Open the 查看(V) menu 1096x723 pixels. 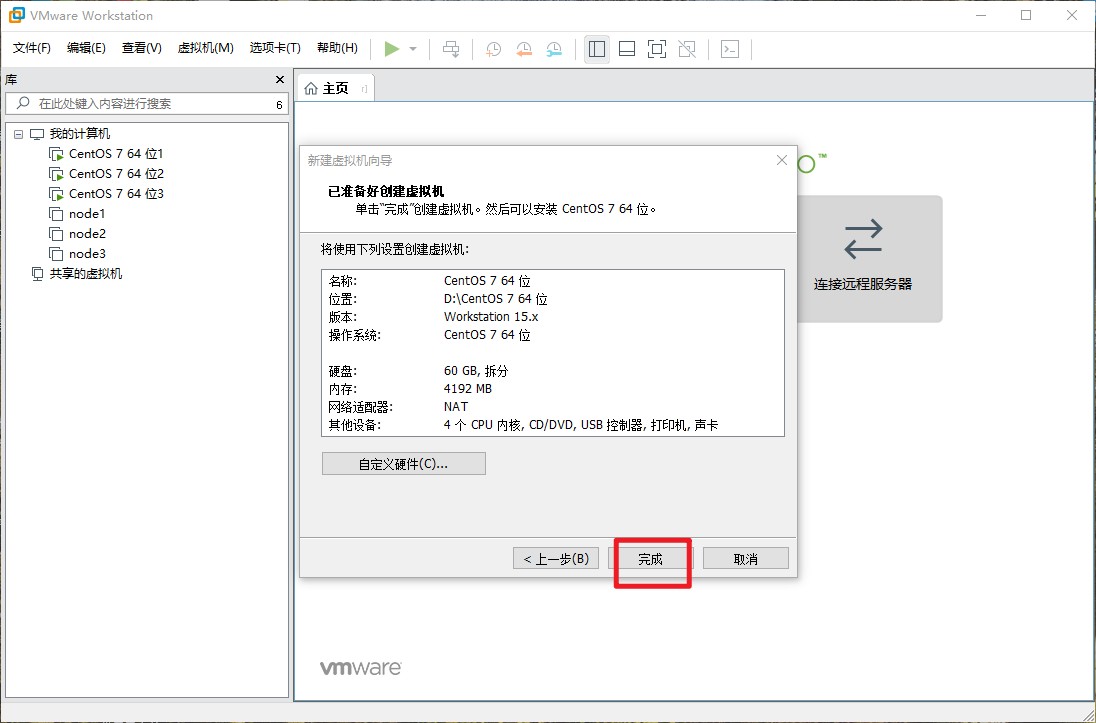point(142,48)
